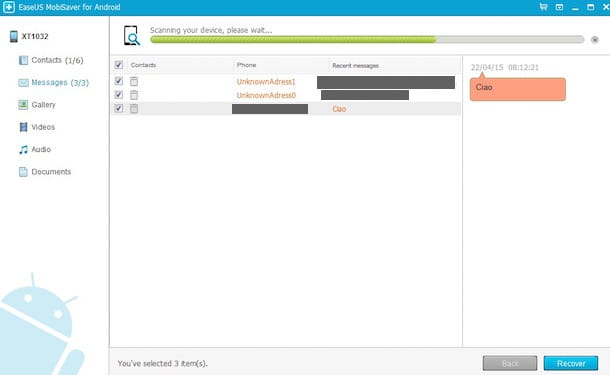610x375 pixels.
Task: Click the trash icon on UnknownAdress0 row
Action: click(134, 95)
